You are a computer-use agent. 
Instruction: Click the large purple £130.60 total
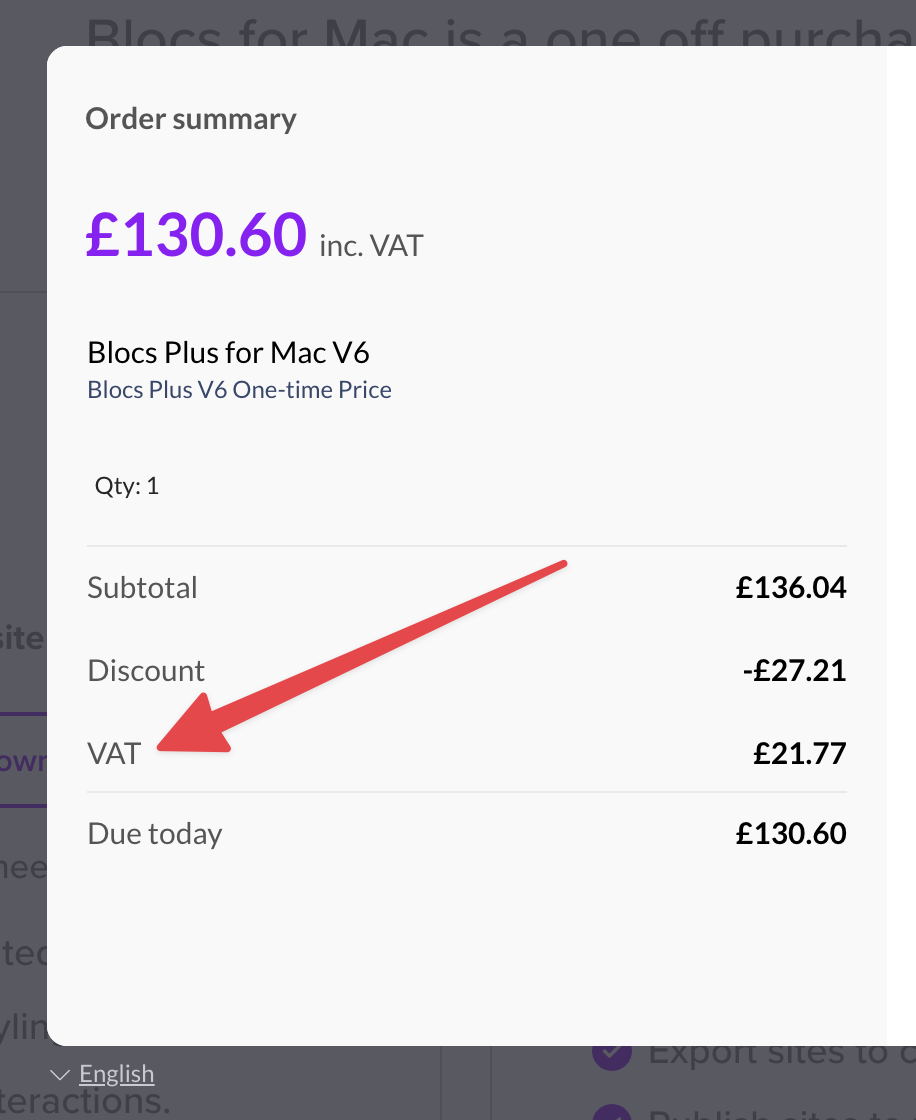pos(196,234)
